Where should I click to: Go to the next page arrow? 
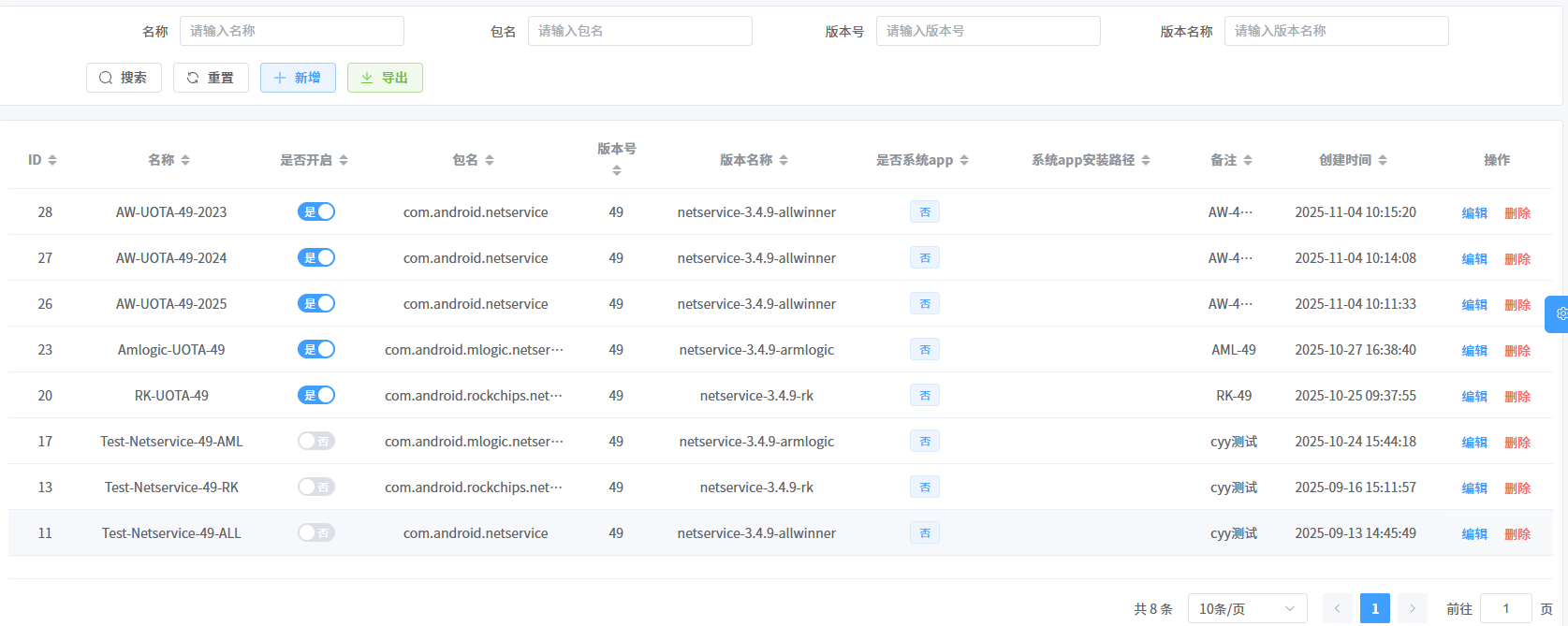coord(1413,608)
